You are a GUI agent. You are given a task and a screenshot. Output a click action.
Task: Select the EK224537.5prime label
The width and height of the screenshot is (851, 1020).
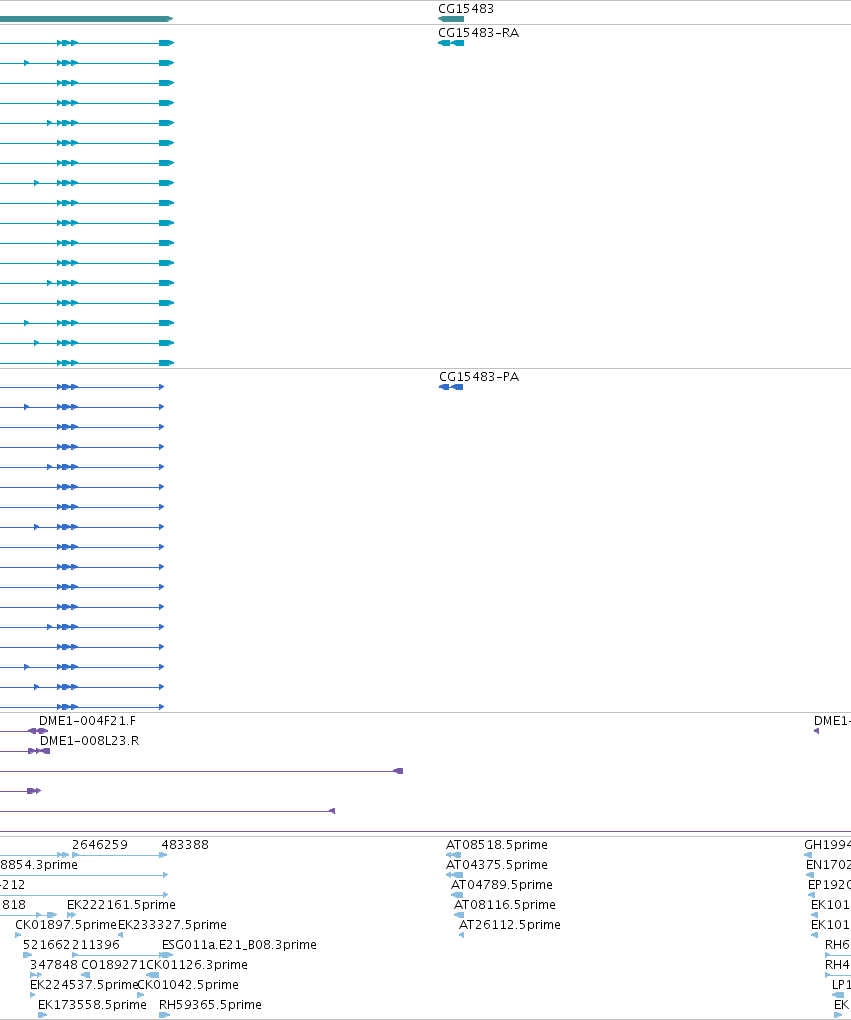[x=85, y=985]
